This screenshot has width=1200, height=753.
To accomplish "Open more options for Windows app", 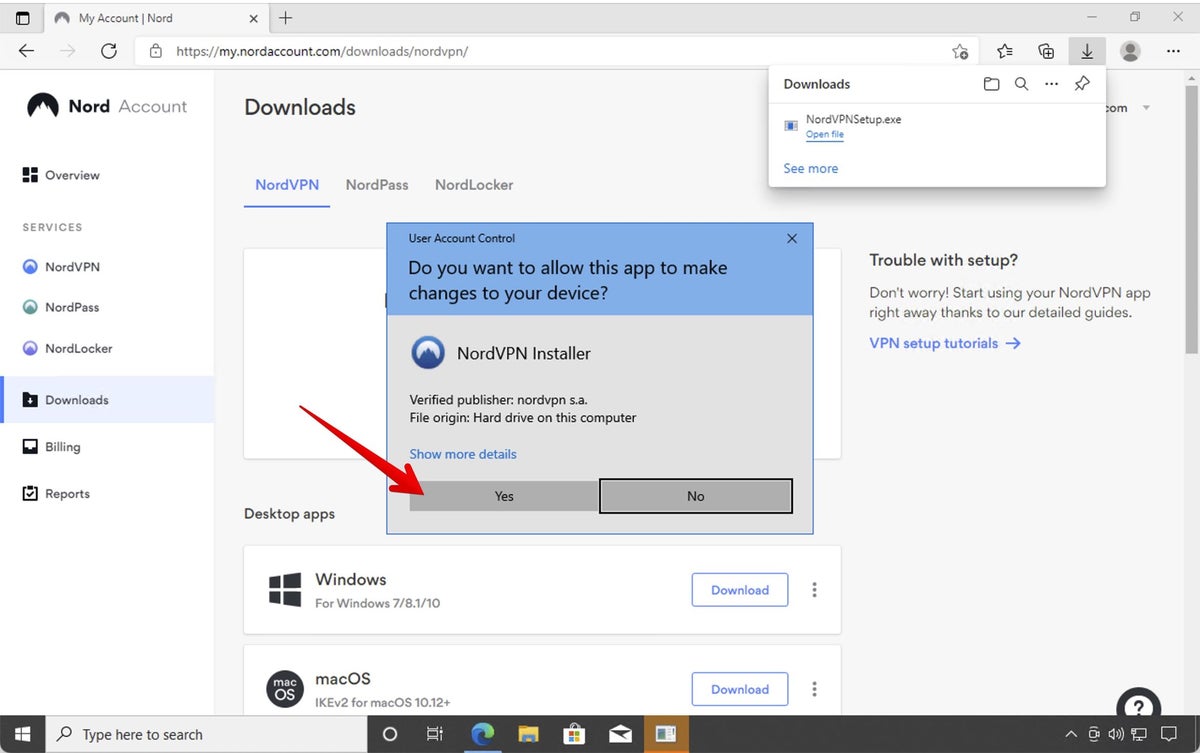I will 814,590.
